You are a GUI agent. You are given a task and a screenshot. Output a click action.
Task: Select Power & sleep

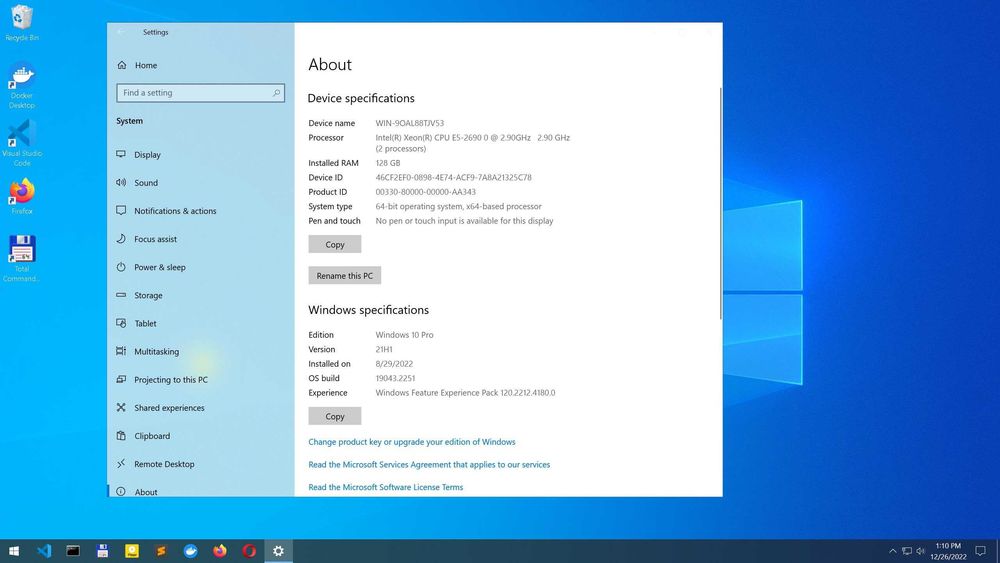(159, 267)
